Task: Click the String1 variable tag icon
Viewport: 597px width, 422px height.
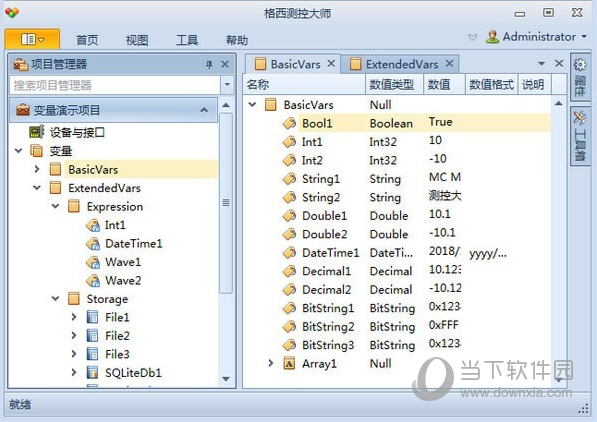Action: (x=289, y=179)
